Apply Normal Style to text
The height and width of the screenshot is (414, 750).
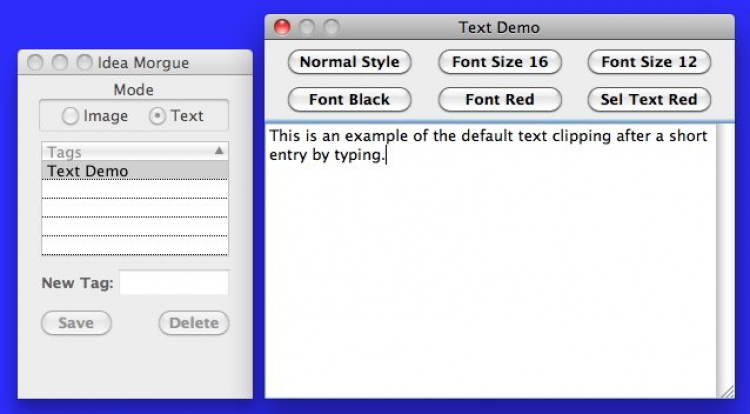coord(349,62)
